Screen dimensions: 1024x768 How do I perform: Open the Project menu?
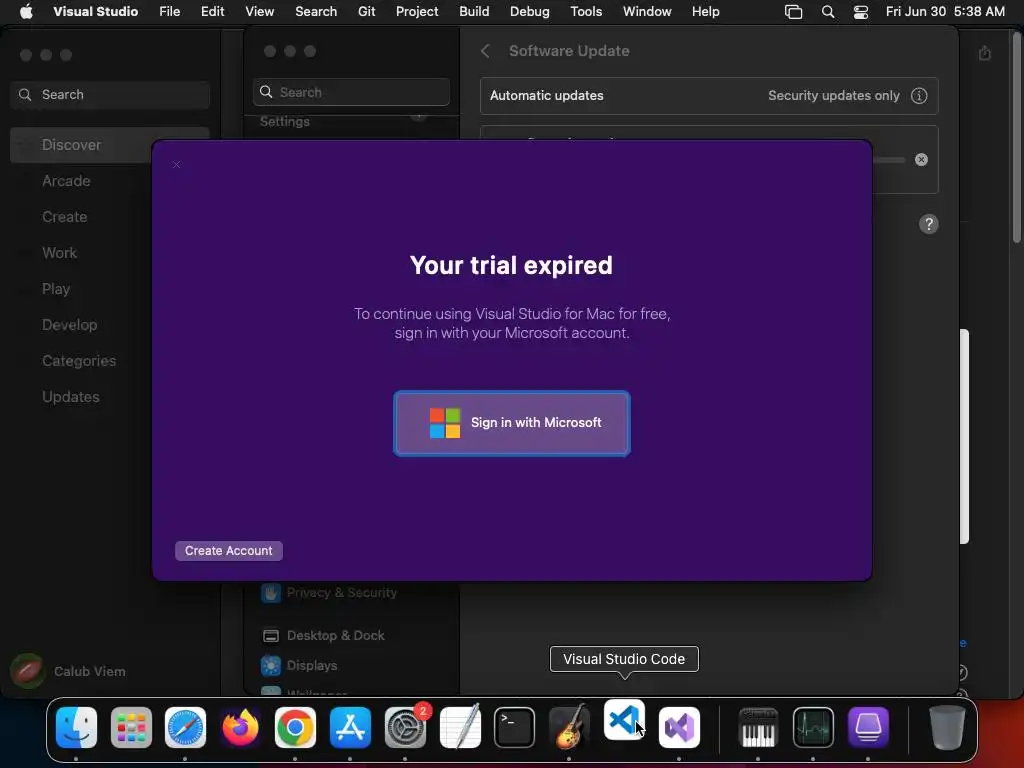[x=417, y=11]
